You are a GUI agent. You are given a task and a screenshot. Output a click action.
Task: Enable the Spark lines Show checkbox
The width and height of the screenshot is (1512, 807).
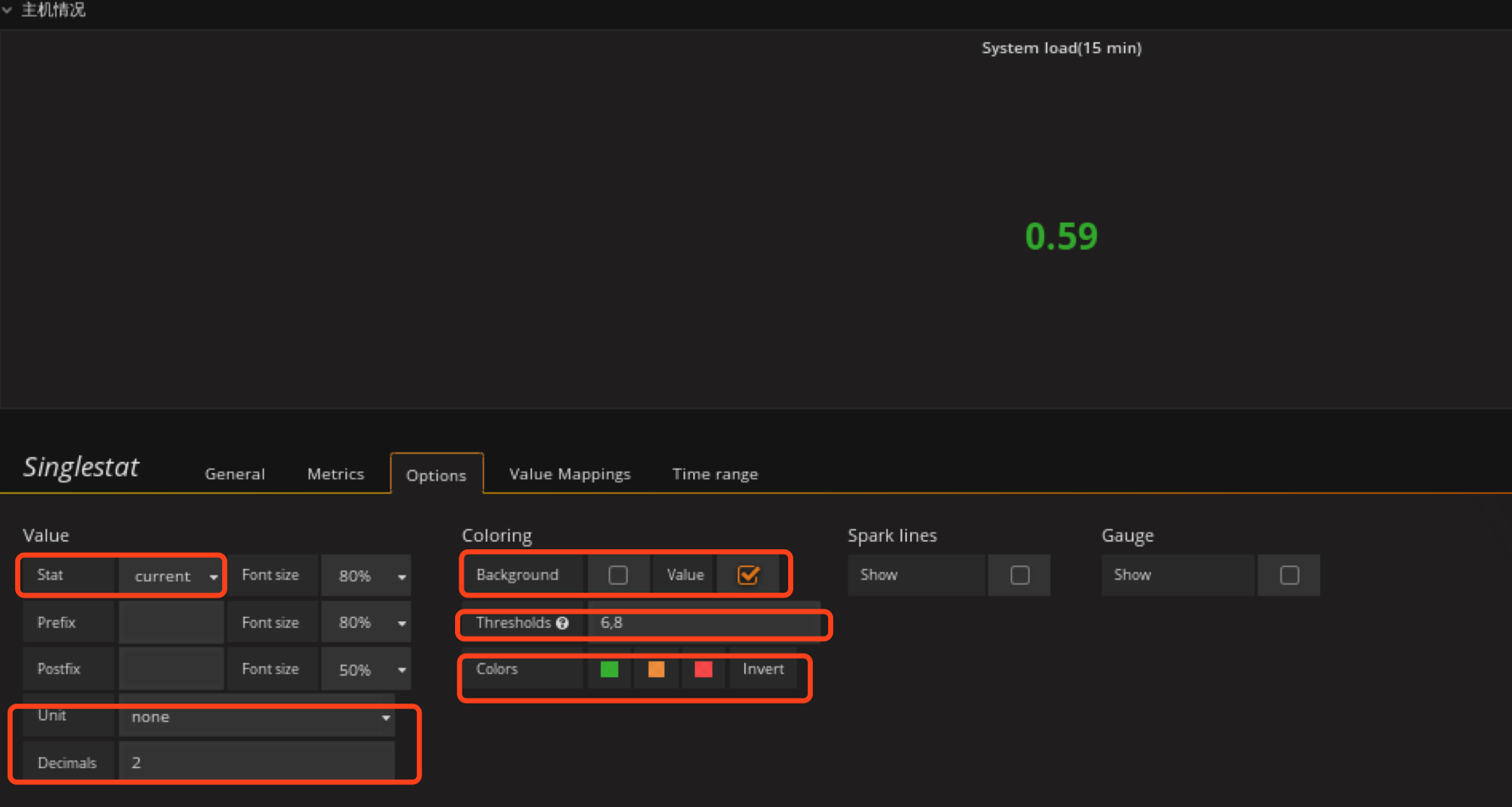[1020, 576]
